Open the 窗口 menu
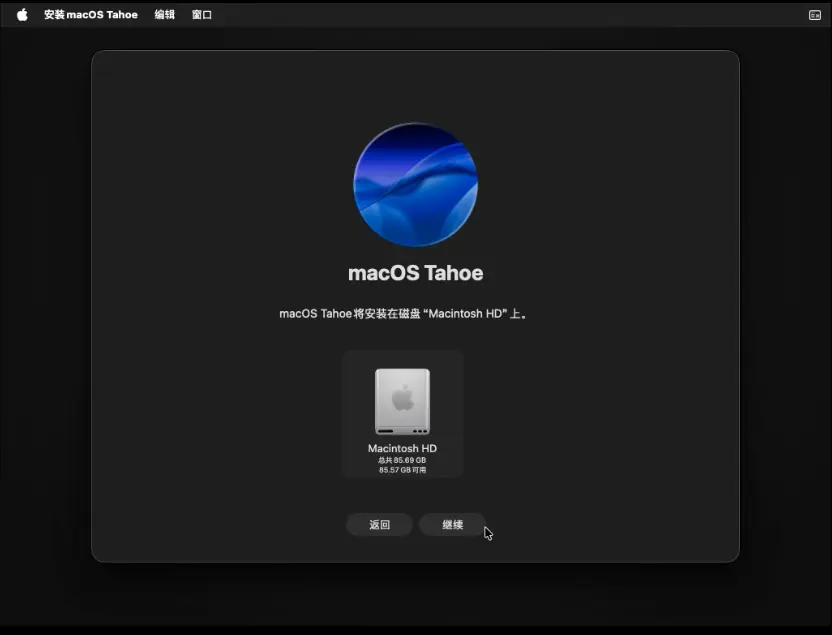The image size is (832, 635). click(x=202, y=15)
